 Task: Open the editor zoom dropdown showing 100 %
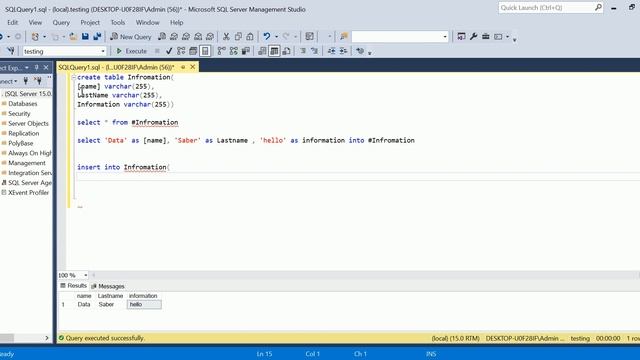(85, 275)
